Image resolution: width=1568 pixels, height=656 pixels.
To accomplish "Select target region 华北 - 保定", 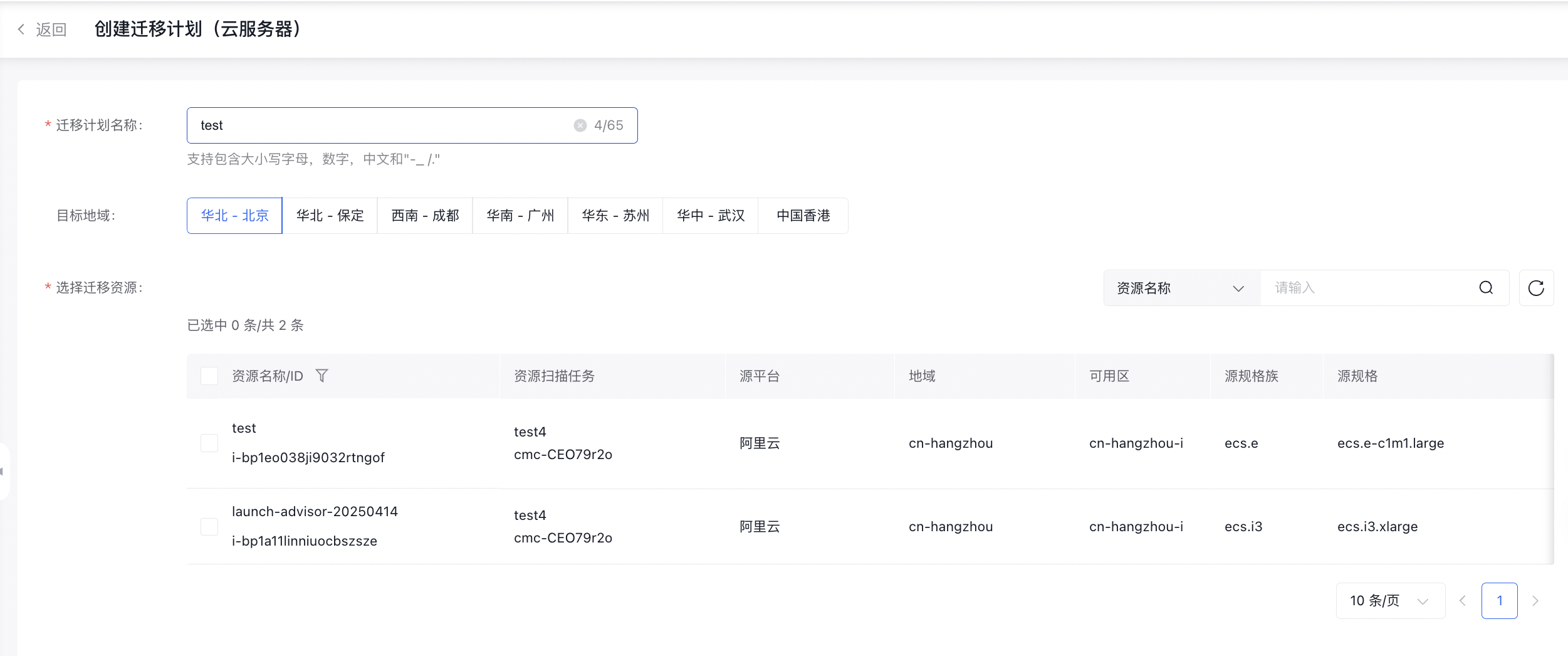I will click(x=330, y=216).
